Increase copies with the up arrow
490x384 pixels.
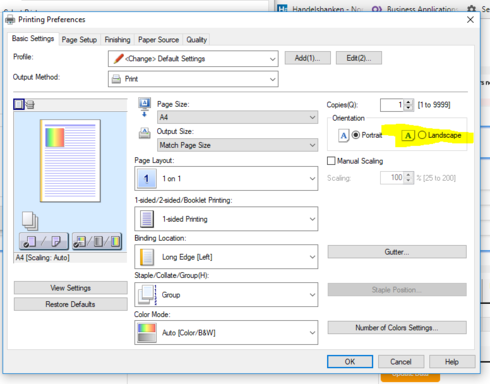[409, 102]
